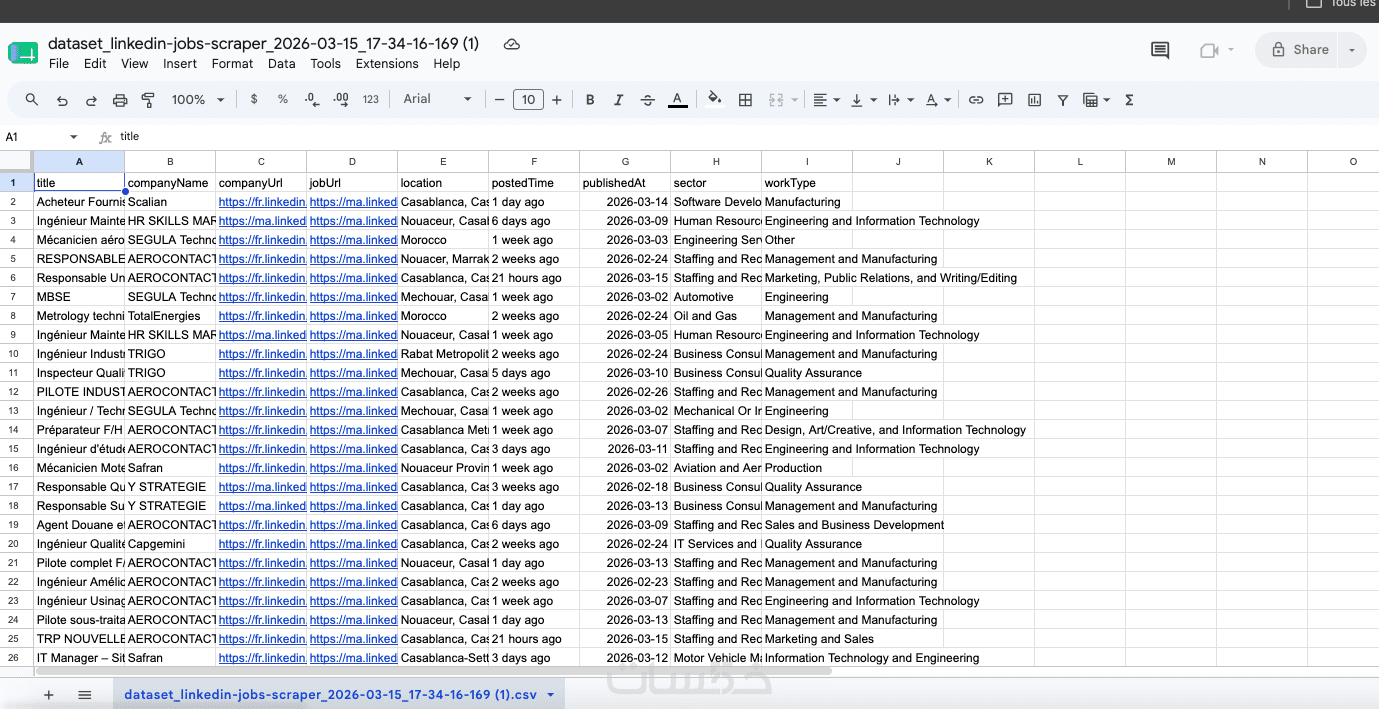Viewport: 1379px width, 709px height.
Task: Select cell containing Capgemini
Action: click(x=170, y=544)
